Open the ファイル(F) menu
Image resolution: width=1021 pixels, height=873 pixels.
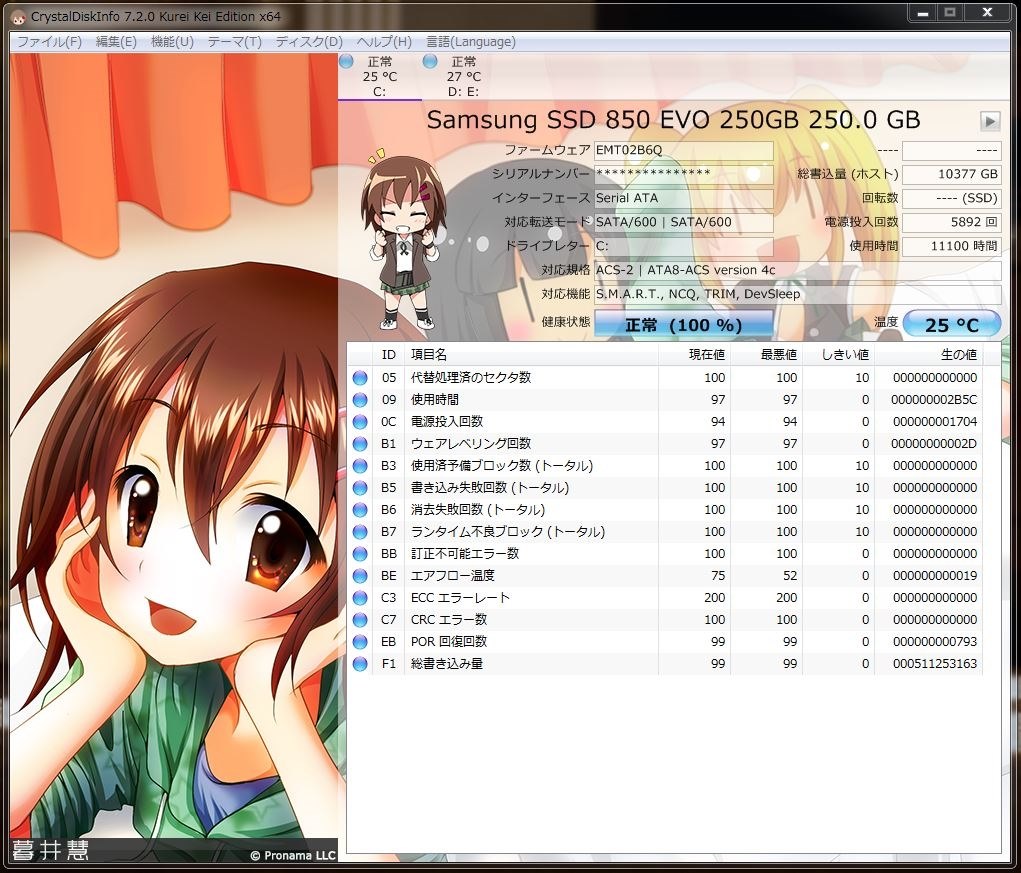49,42
